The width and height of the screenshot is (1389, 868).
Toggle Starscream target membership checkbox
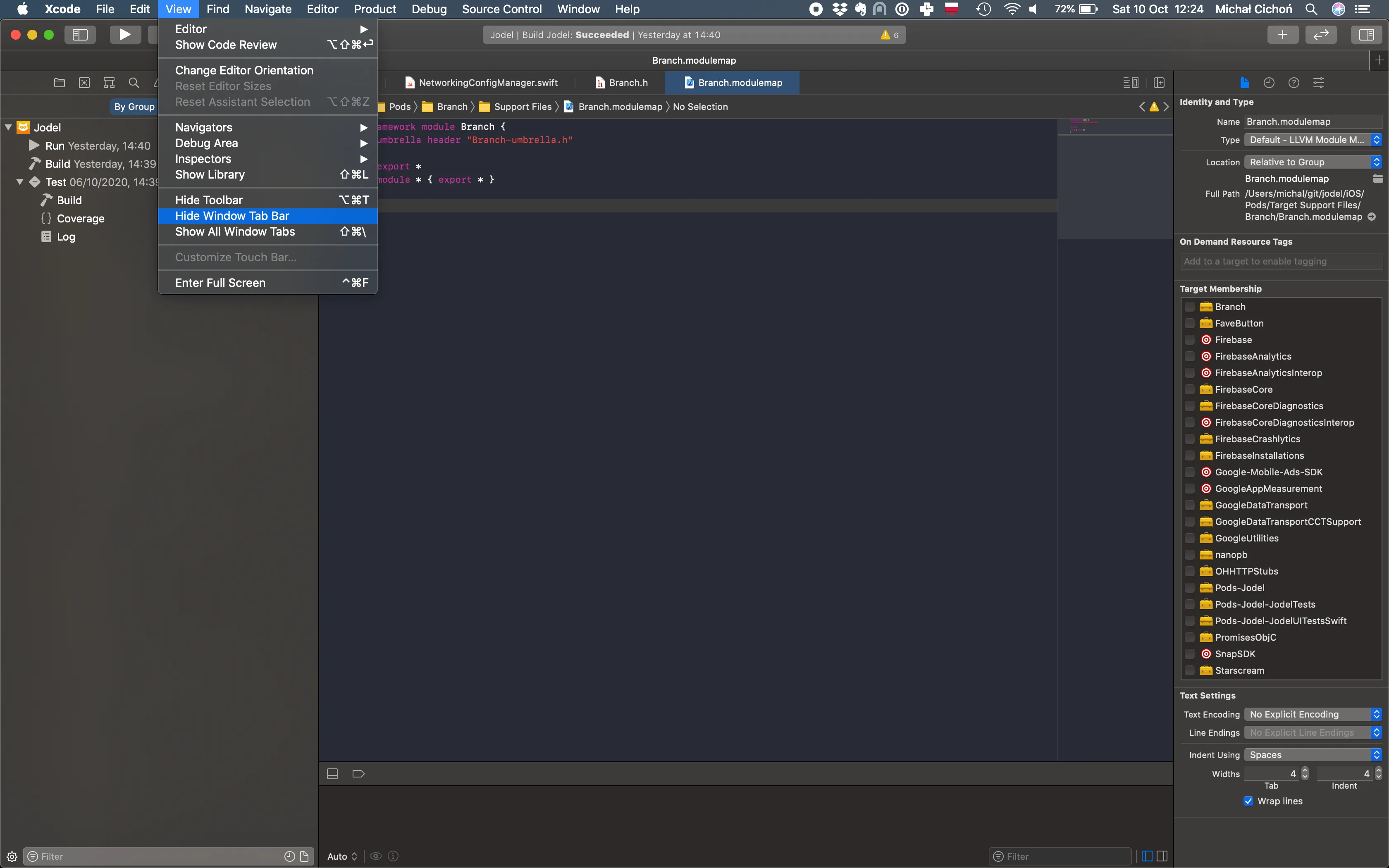pyautogui.click(x=1190, y=670)
